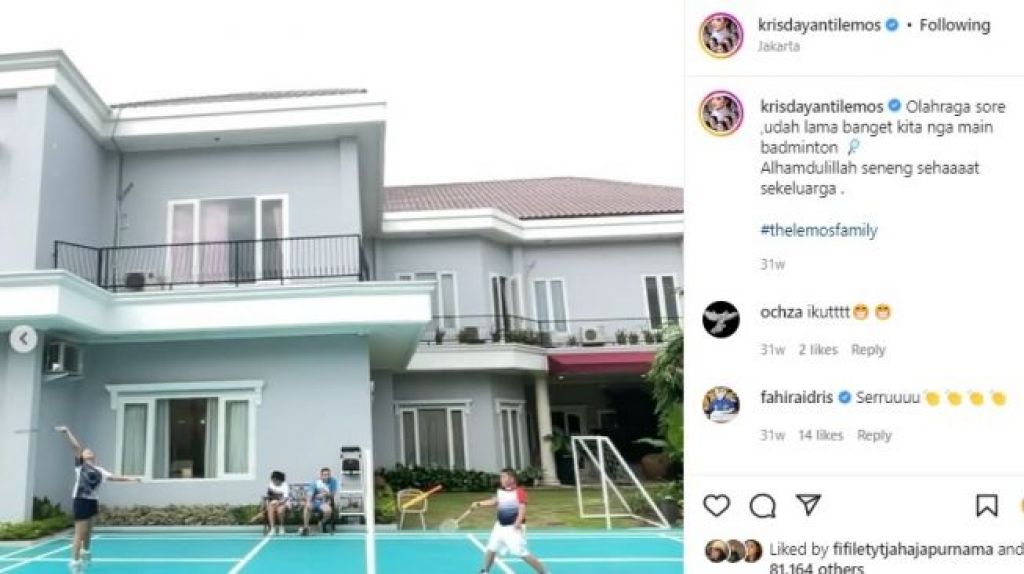The height and width of the screenshot is (574, 1024).
Task: Click the krisdayantilemos avatar beside caption
Action: pos(721,113)
